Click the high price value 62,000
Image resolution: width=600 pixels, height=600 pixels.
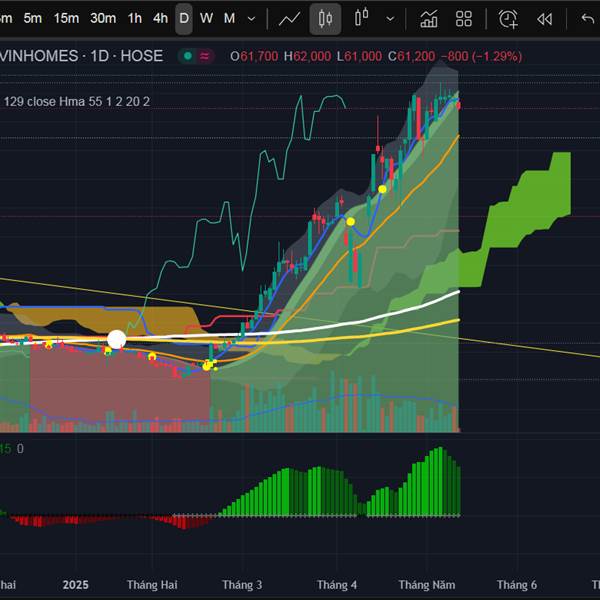(312, 57)
